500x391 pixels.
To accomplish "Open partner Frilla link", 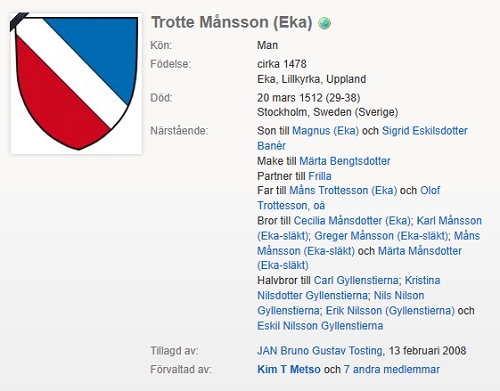I will 320,176.
